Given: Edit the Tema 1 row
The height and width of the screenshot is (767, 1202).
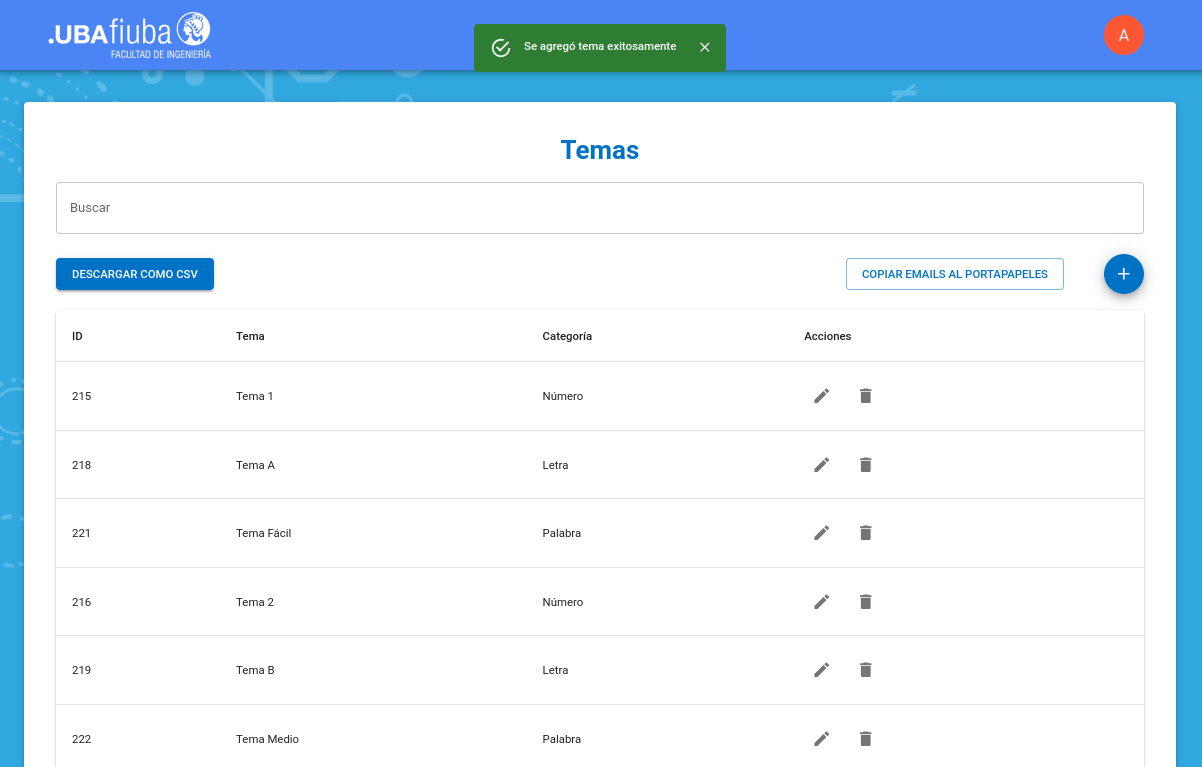Looking at the screenshot, I should click(821, 396).
